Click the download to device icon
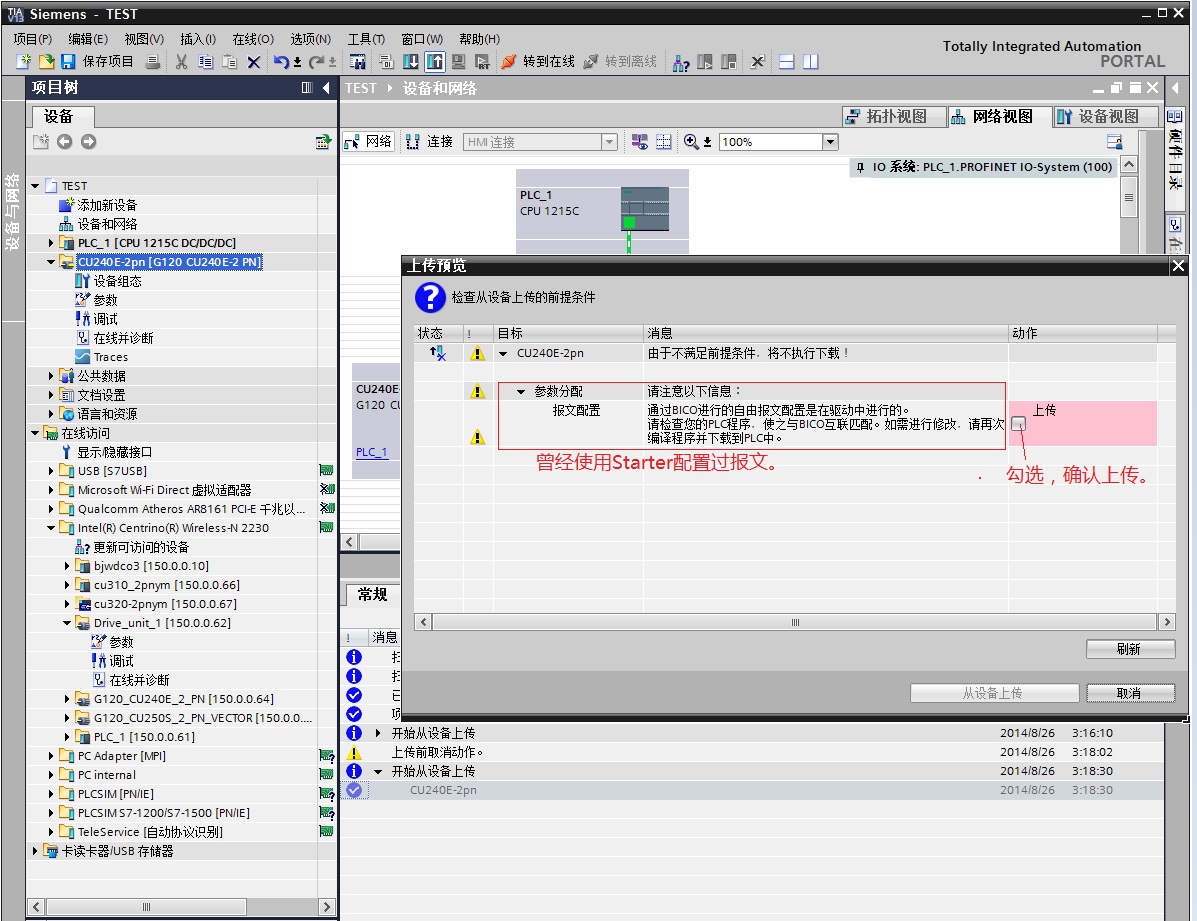 tap(411, 62)
